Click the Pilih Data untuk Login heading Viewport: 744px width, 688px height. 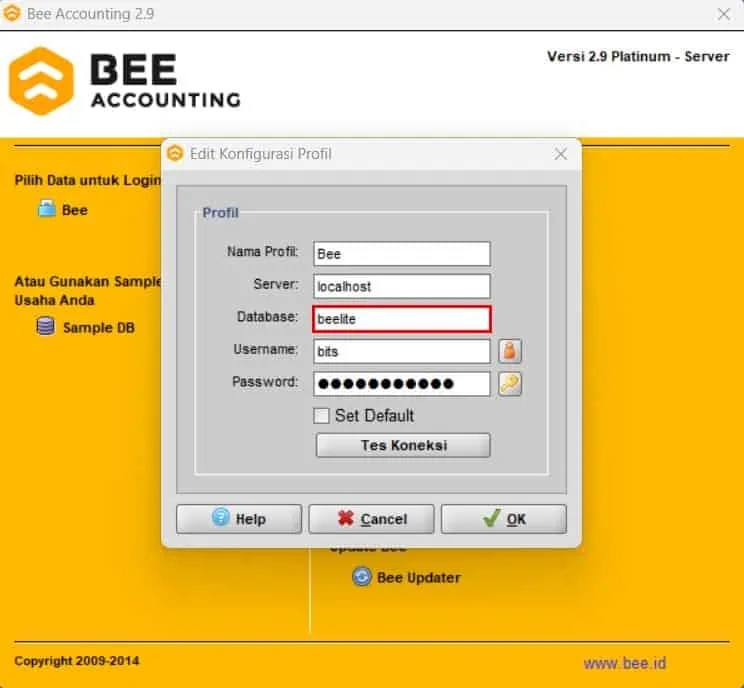pos(88,180)
